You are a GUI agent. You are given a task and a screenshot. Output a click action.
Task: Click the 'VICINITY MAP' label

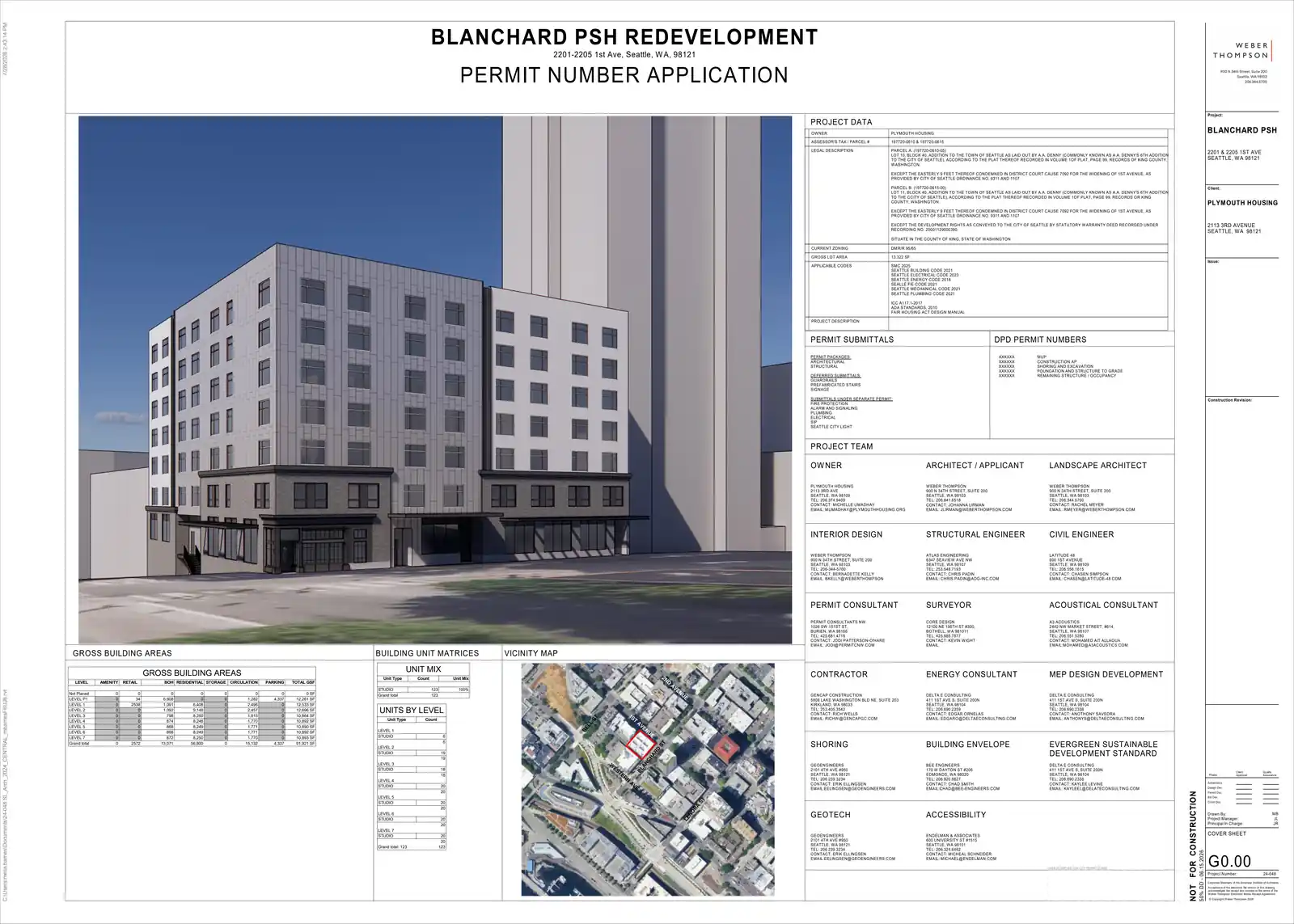[x=531, y=653]
